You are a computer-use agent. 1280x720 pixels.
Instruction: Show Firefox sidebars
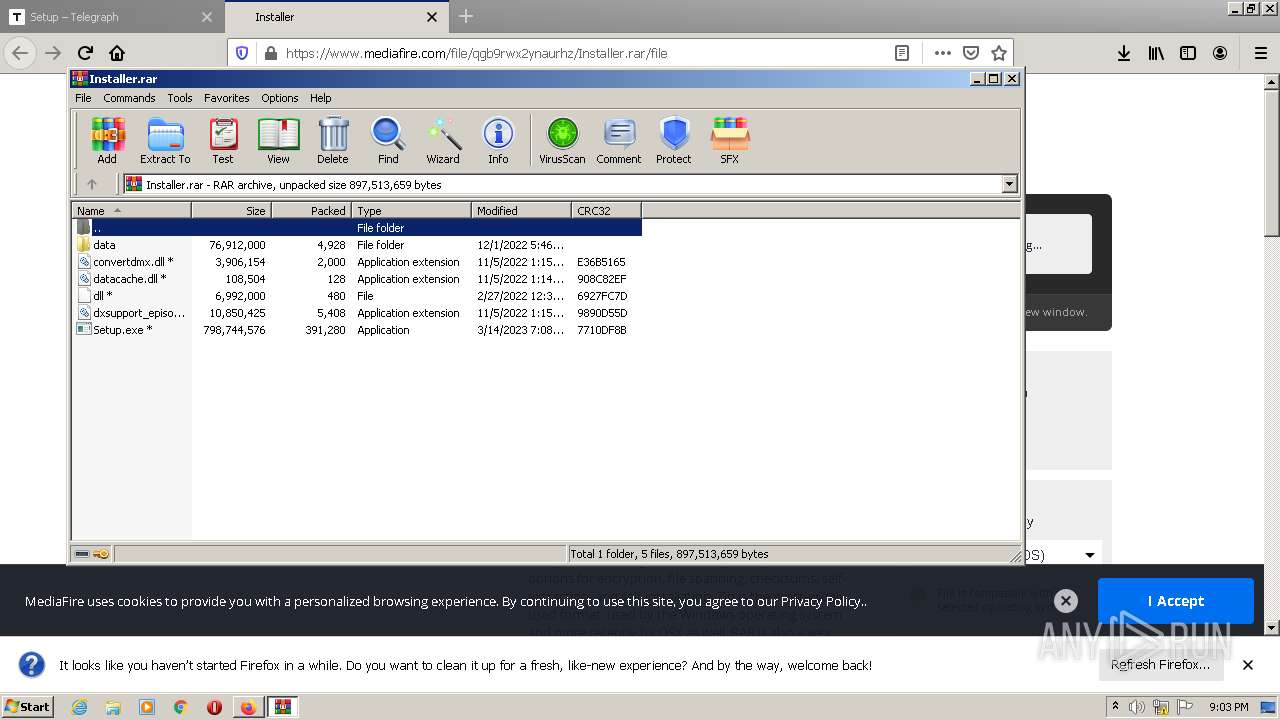[x=1188, y=53]
